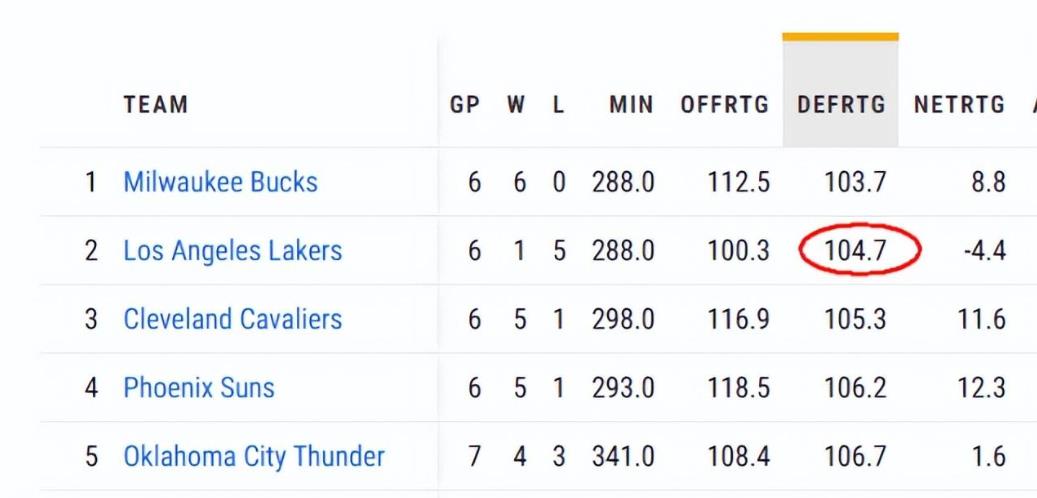Click the Suns 118.5 offensive rating cell
Image resolution: width=1037 pixels, height=498 pixels.
point(739,388)
